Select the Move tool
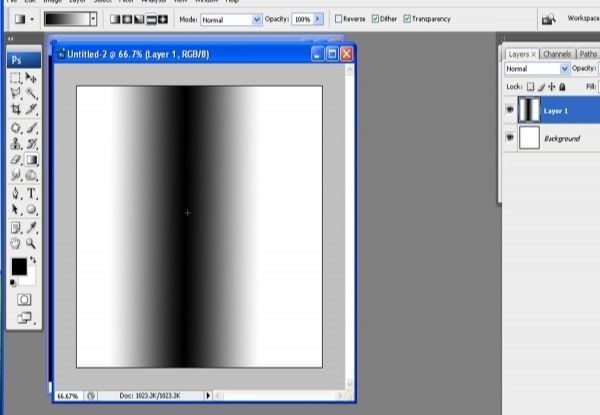 31,78
